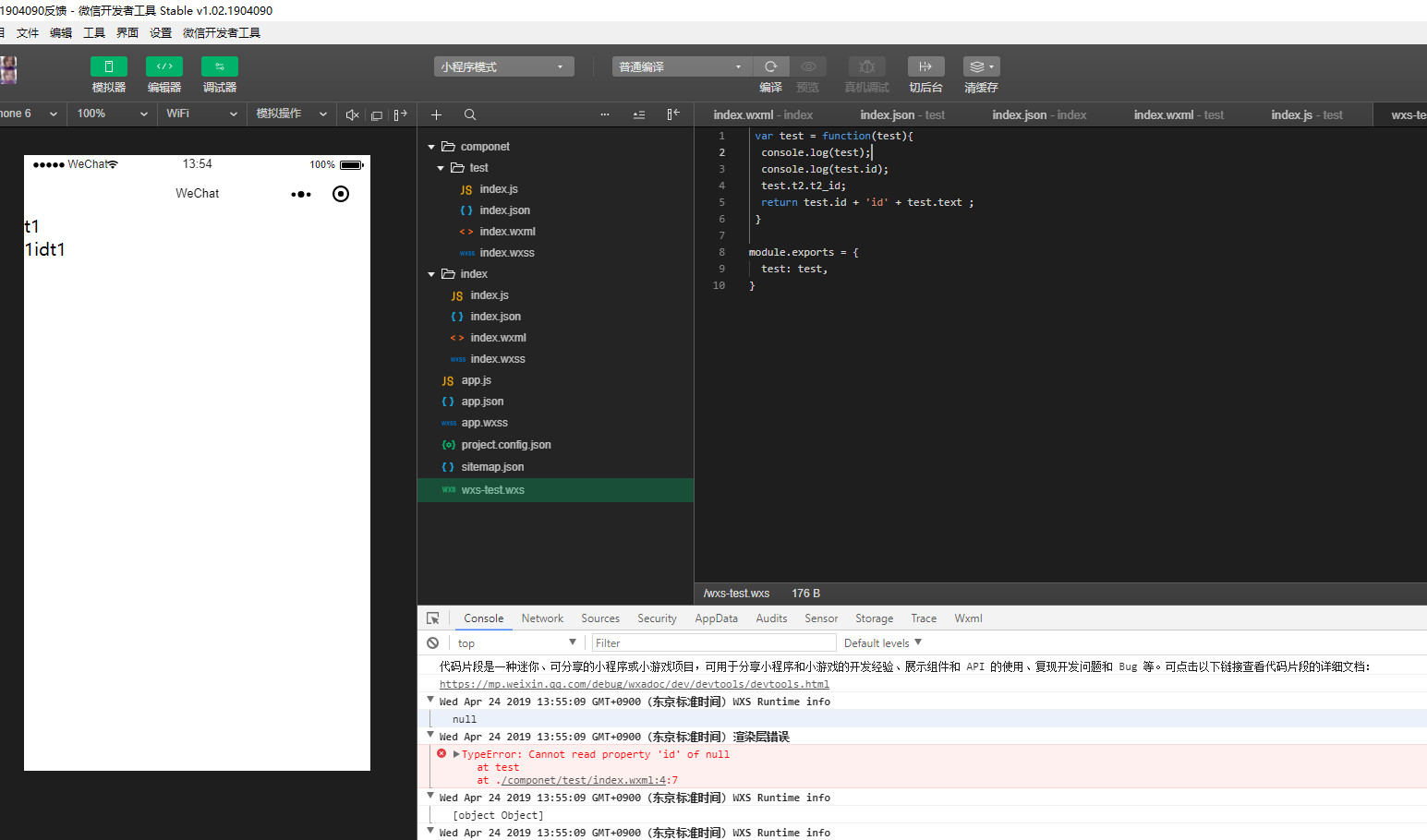Click the file tree search icon
1427x840 pixels.
(x=470, y=114)
